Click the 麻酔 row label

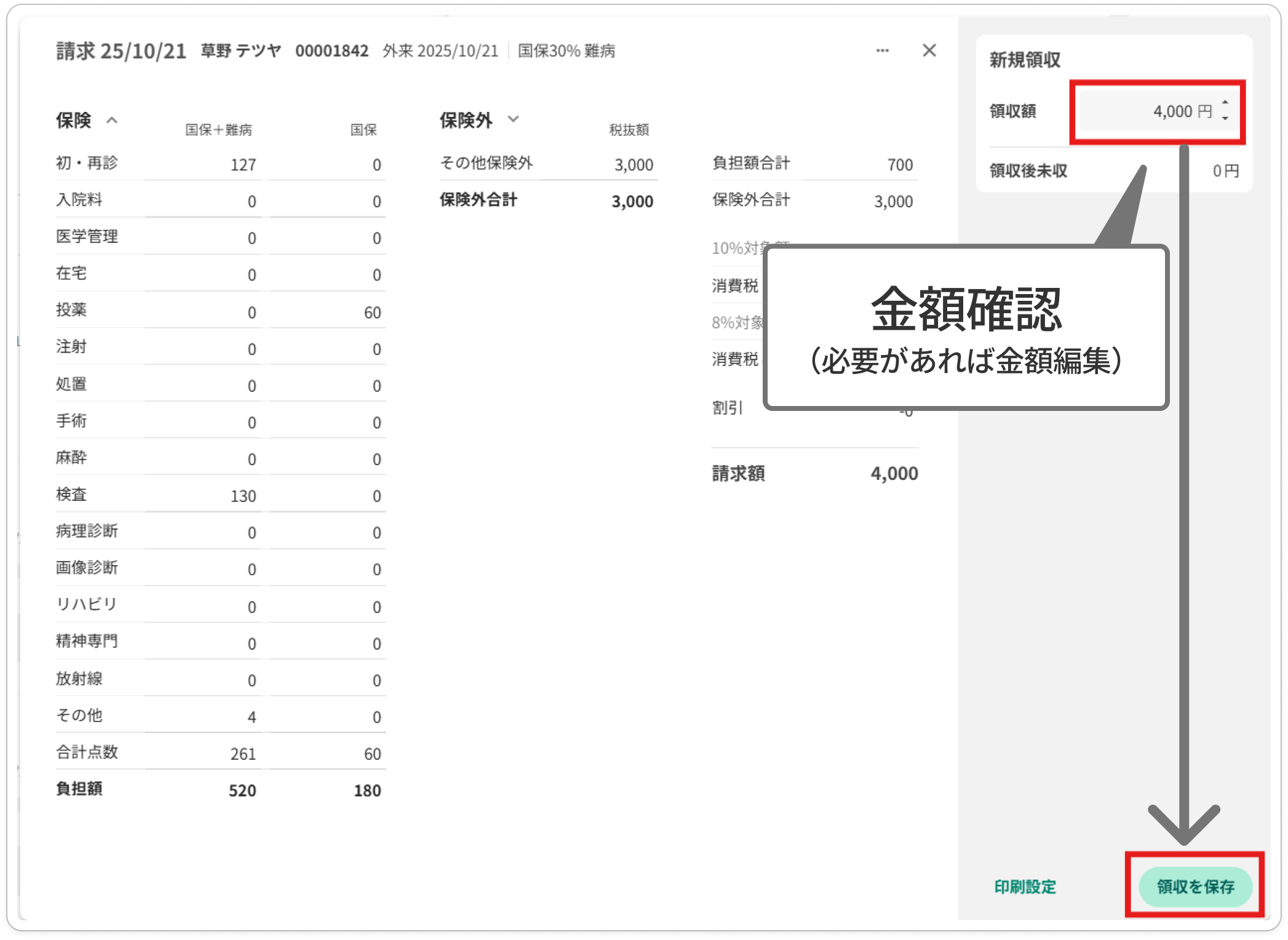coord(71,457)
